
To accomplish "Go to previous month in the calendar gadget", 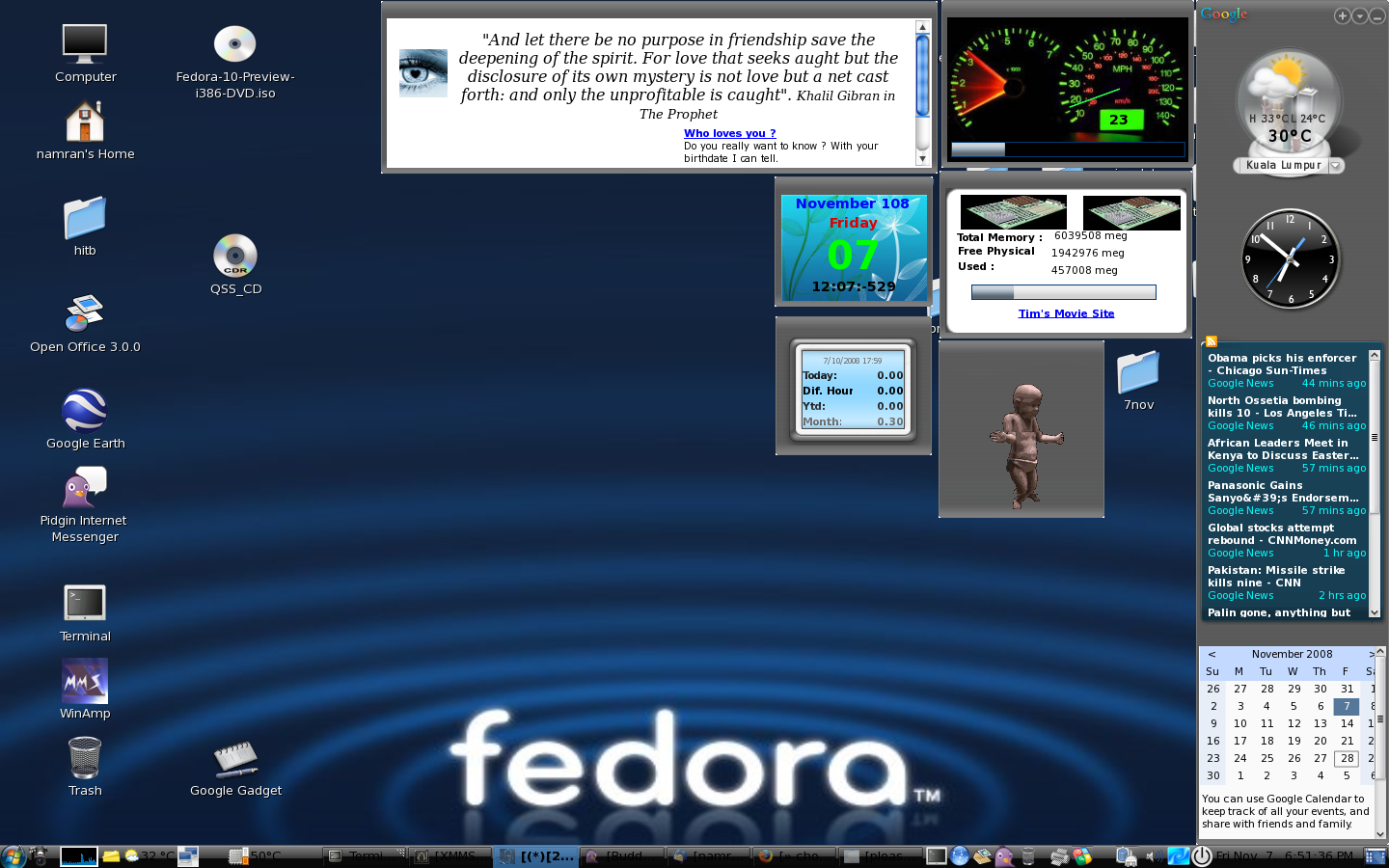I will [1212, 654].
